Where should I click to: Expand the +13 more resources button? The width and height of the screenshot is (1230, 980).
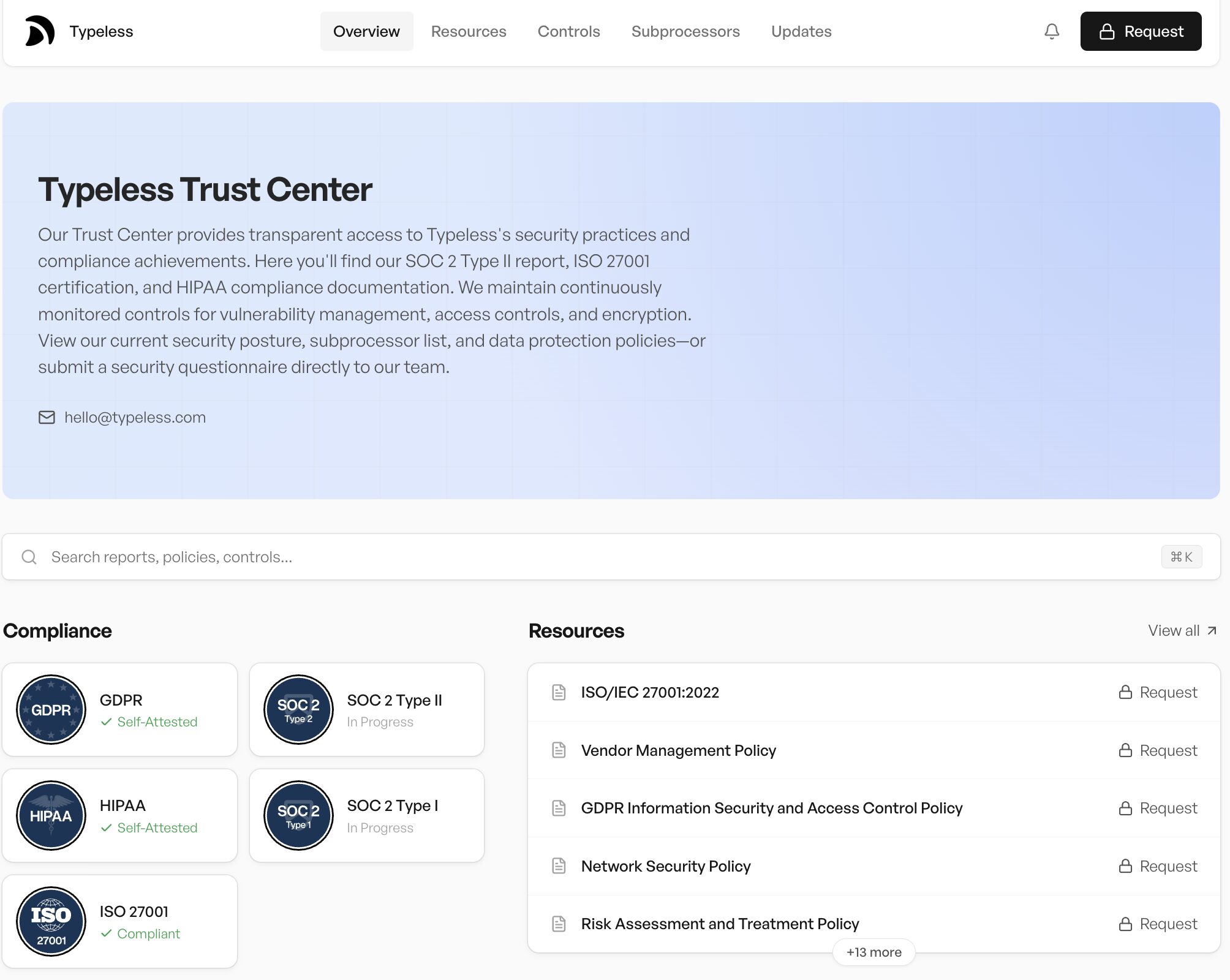pyautogui.click(x=874, y=952)
